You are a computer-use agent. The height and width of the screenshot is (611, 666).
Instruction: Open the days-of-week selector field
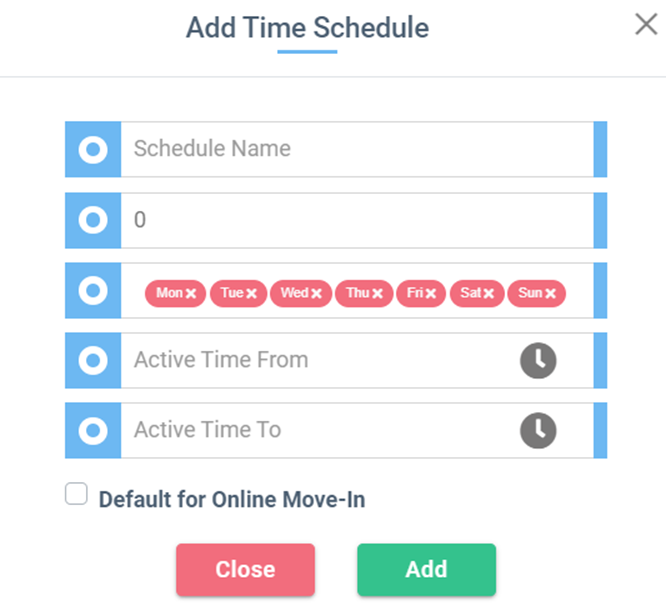click(x=357, y=290)
